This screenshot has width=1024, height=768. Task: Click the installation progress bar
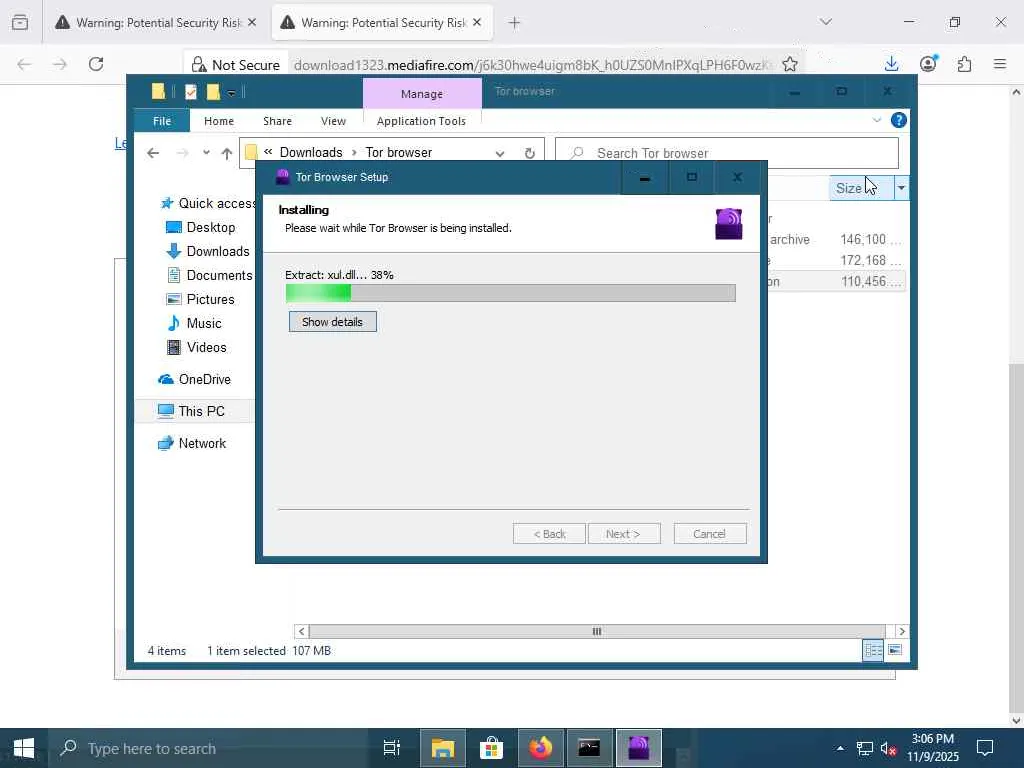pos(511,293)
